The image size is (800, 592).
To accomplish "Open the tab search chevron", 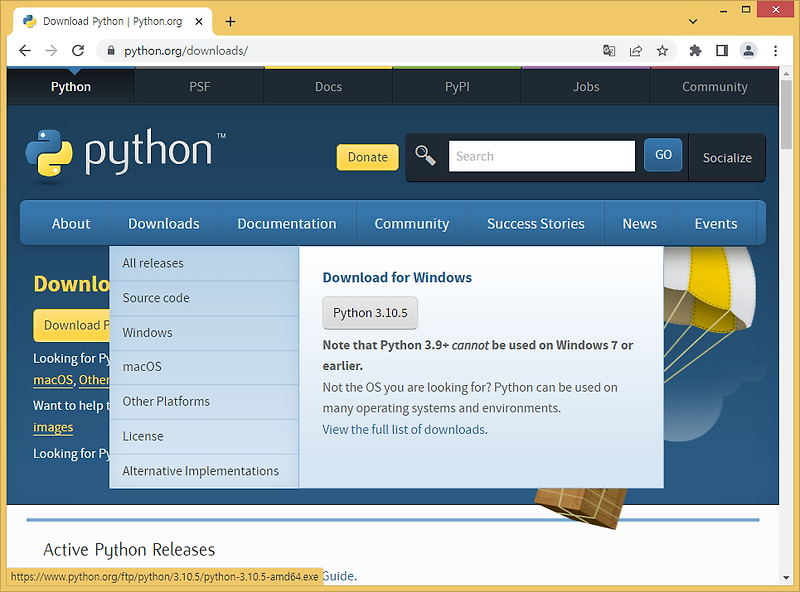I will click(x=693, y=21).
